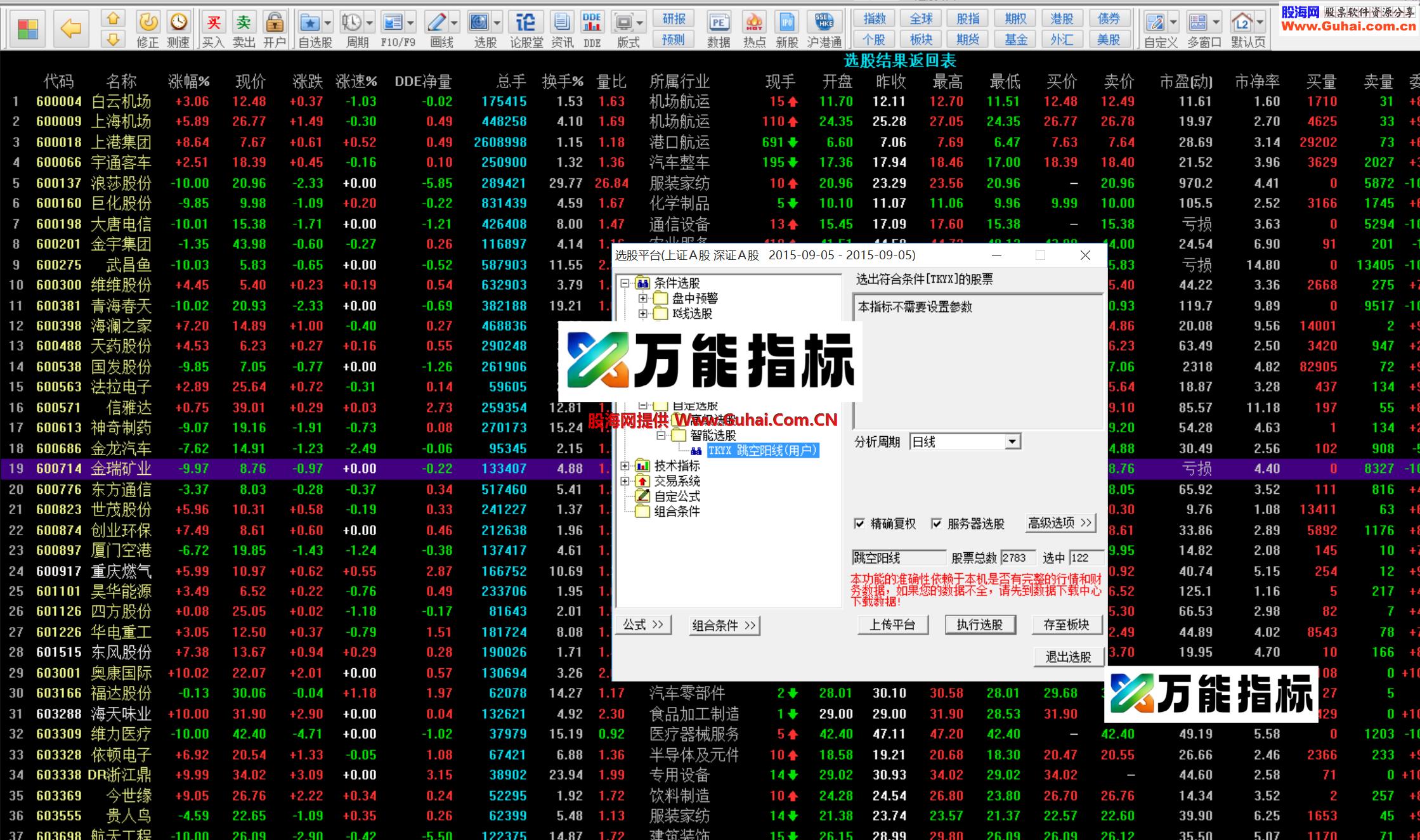Viewport: 1420px width, 840px height.
Task: Click the 高级选项 advanced options button
Action: click(x=1060, y=523)
